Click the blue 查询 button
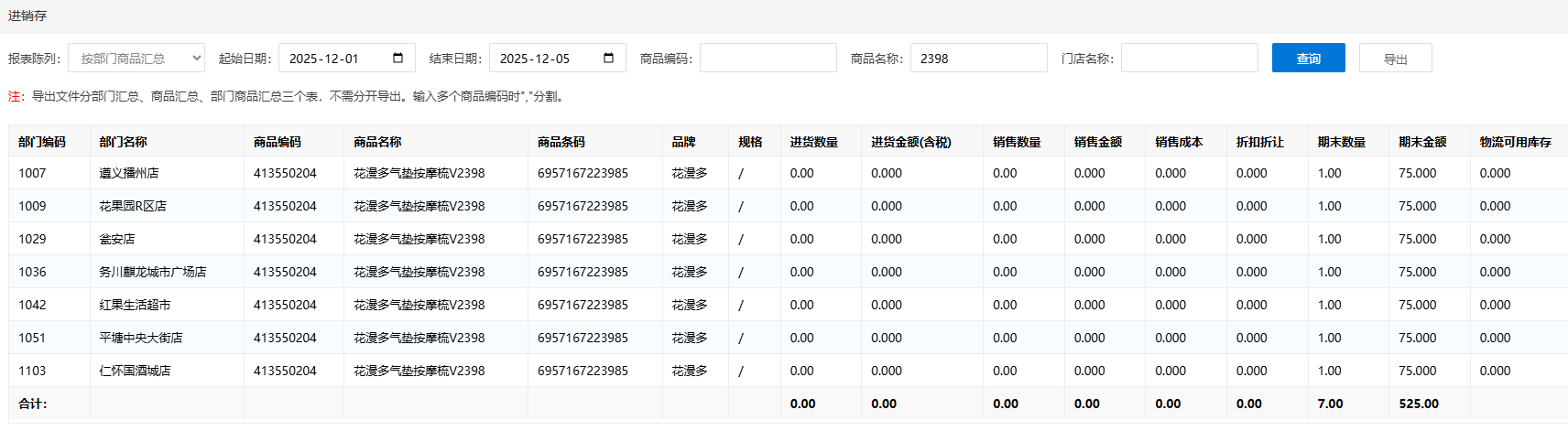Screen dimensions: 1568x431 1308,59
